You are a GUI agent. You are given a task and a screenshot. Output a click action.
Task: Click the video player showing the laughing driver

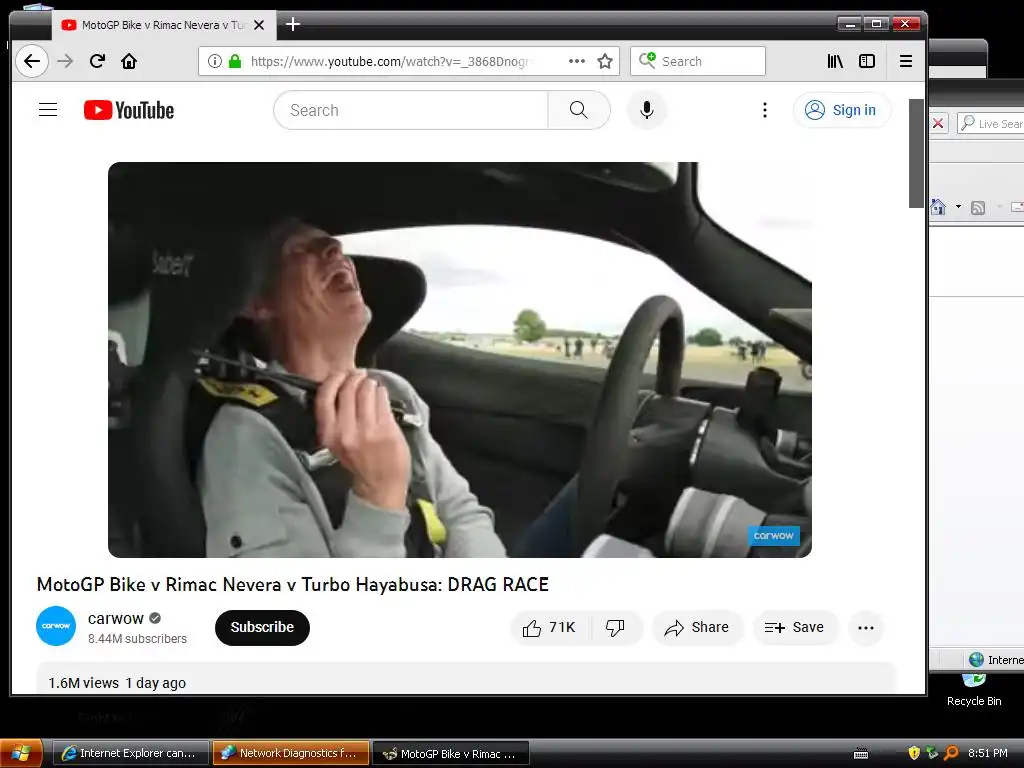point(460,360)
